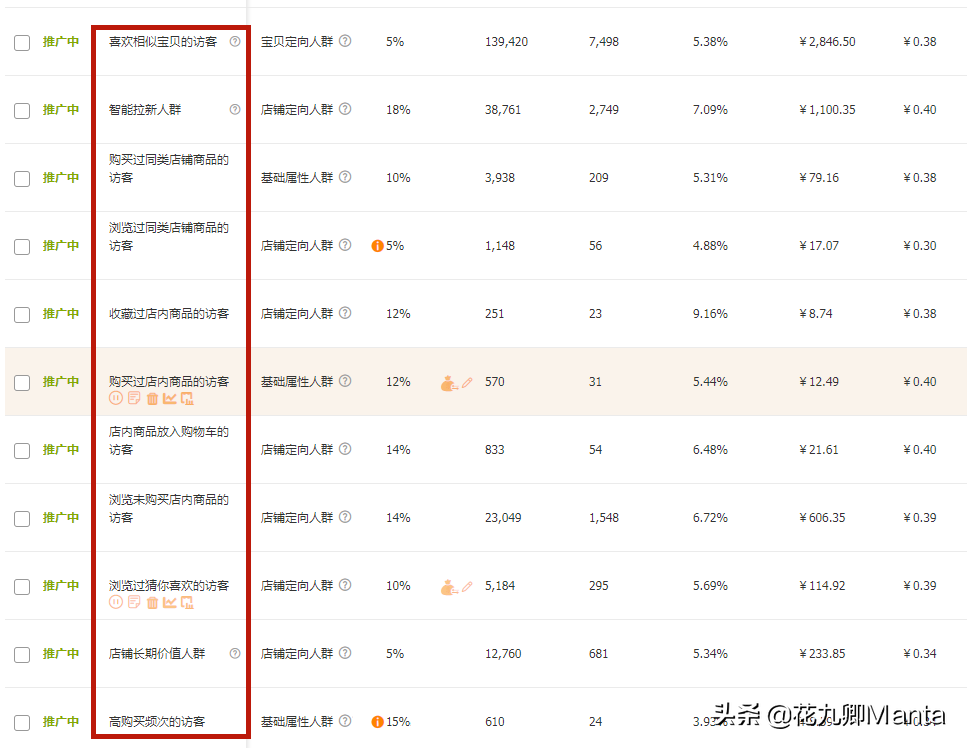Open audience name 店铺长期价值人群
The image size is (967, 748).
tap(157, 653)
